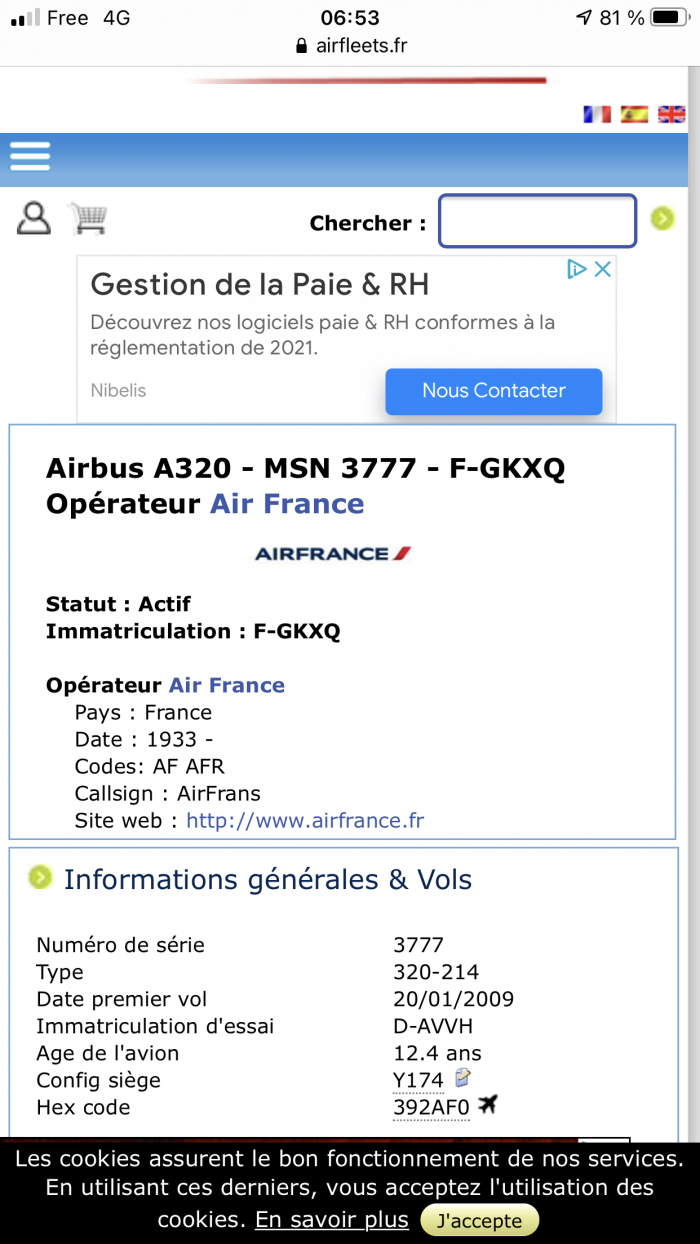Image resolution: width=700 pixels, height=1244 pixels.
Task: View the shopping cart
Action: click(x=88, y=218)
